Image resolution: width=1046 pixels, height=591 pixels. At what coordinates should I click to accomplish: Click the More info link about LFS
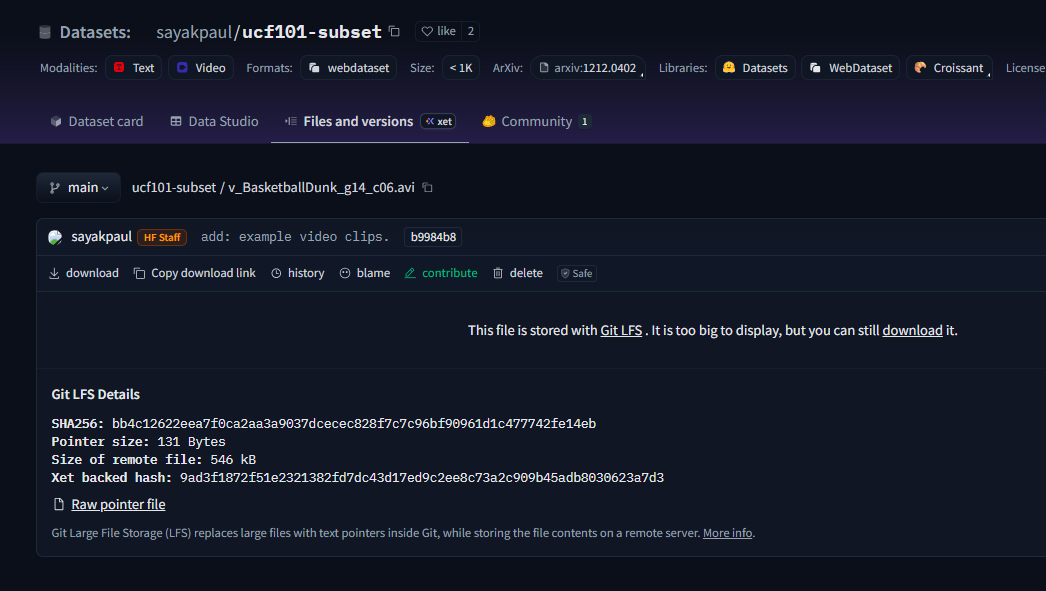[x=727, y=533]
